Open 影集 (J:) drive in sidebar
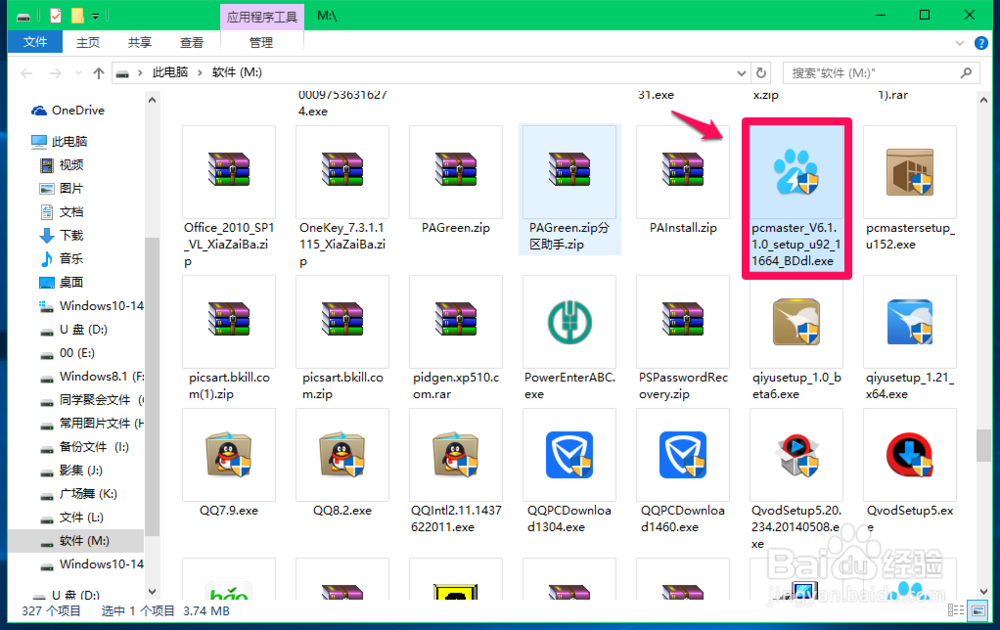This screenshot has height=630, width=1000. (x=80, y=471)
